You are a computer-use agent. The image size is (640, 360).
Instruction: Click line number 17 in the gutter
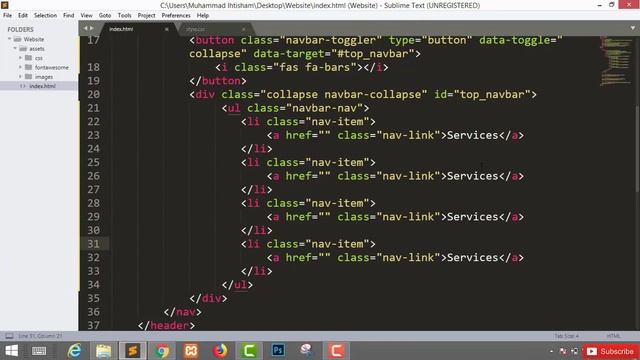pyautogui.click(x=93, y=40)
